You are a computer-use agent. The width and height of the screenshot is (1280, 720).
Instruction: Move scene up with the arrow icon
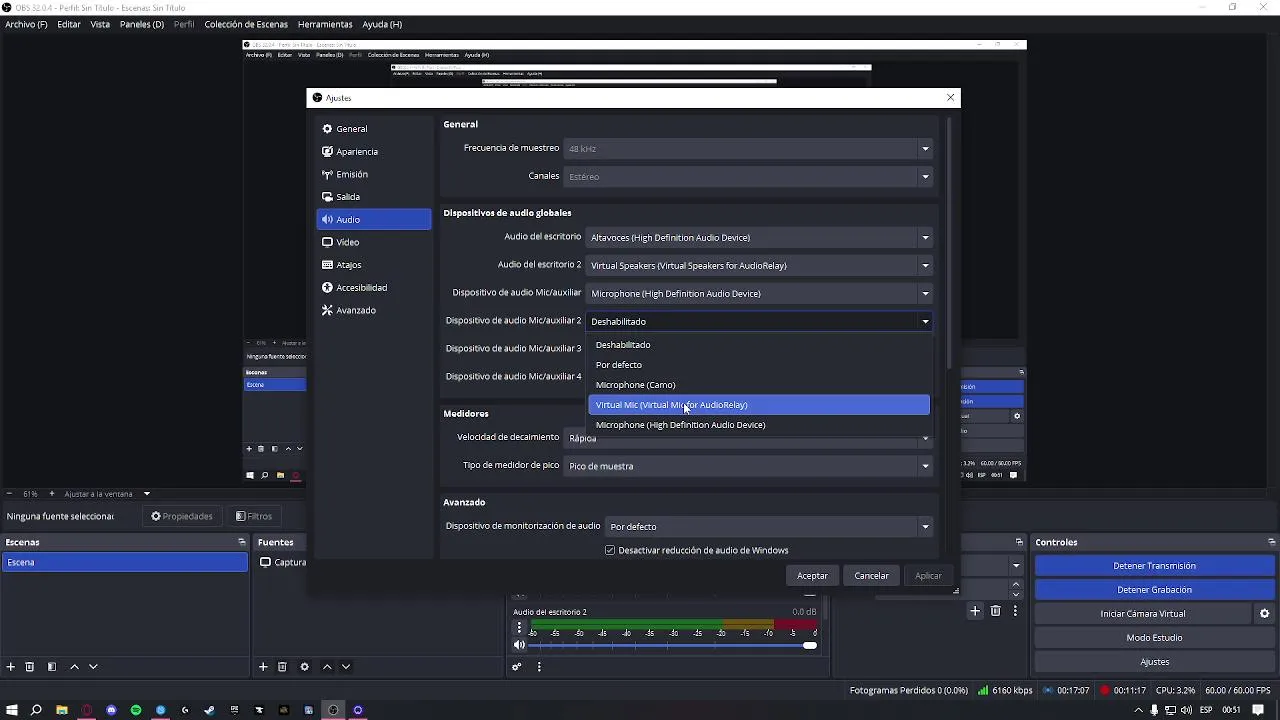point(74,667)
